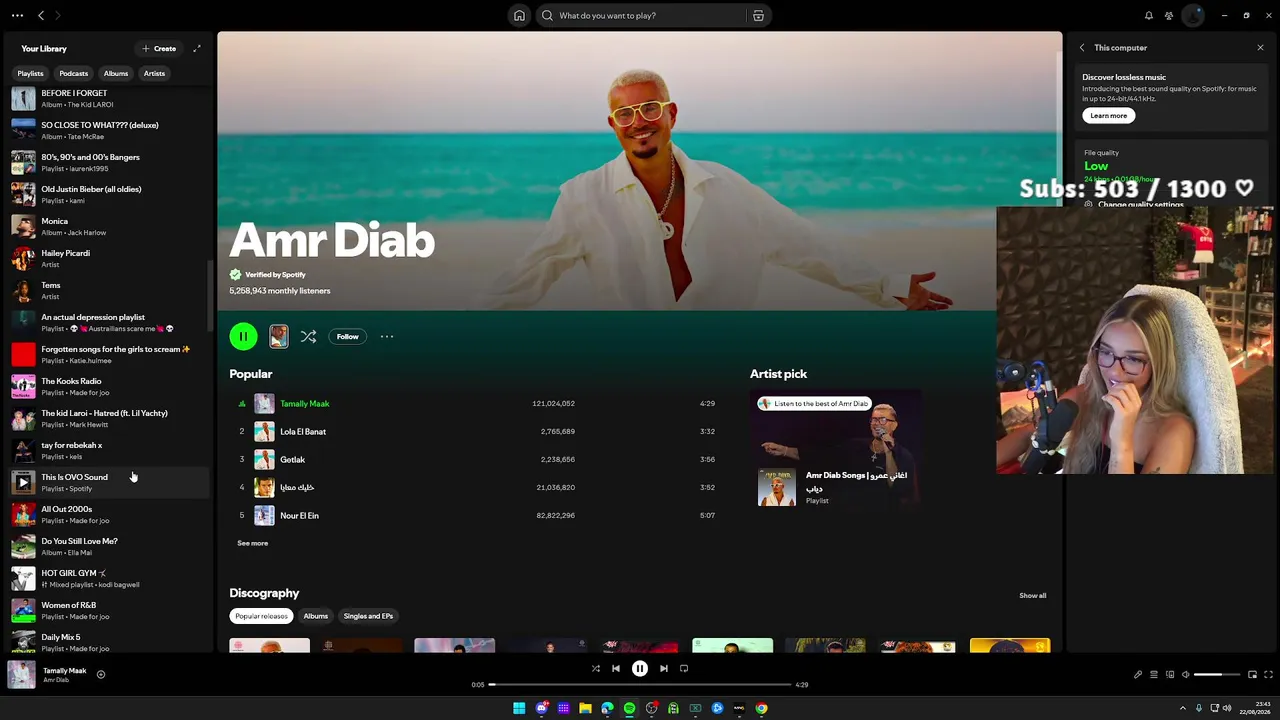Add 'Tamally Maak' to Liked Songs
Viewport: 1280px width, 720px height.
(101, 675)
